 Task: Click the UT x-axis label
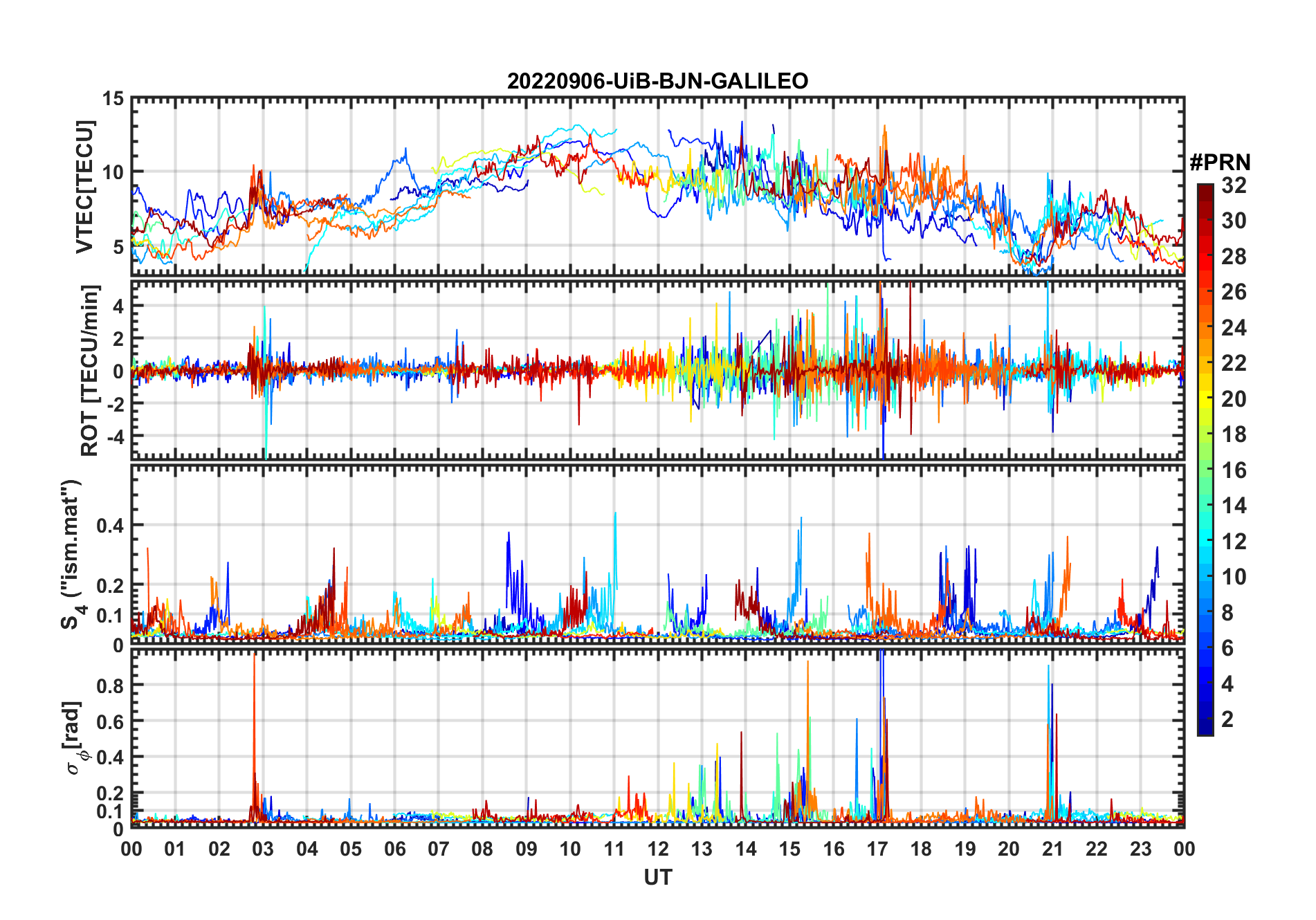(x=658, y=878)
